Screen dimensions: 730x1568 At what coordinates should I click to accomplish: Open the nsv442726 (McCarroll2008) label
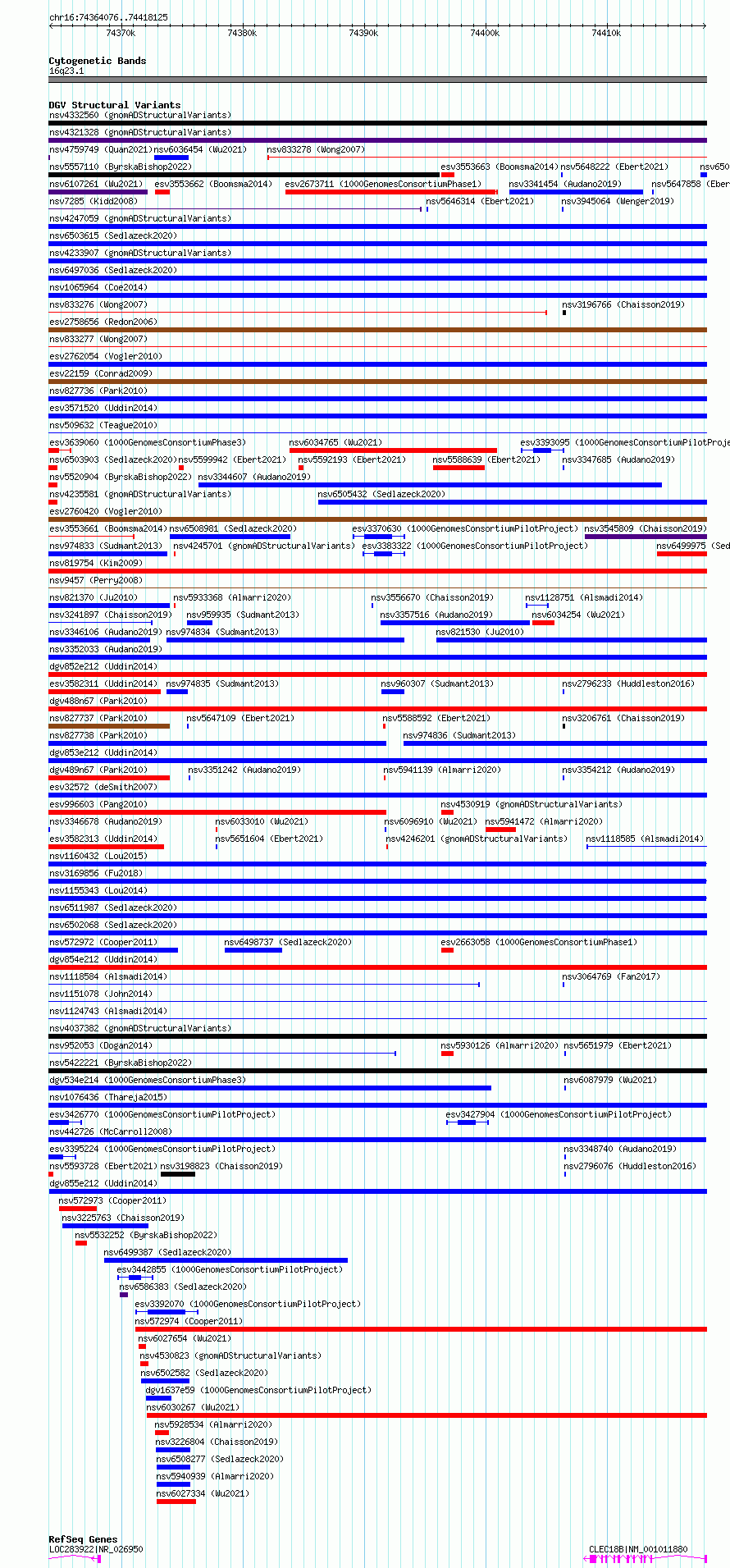coord(111,1131)
